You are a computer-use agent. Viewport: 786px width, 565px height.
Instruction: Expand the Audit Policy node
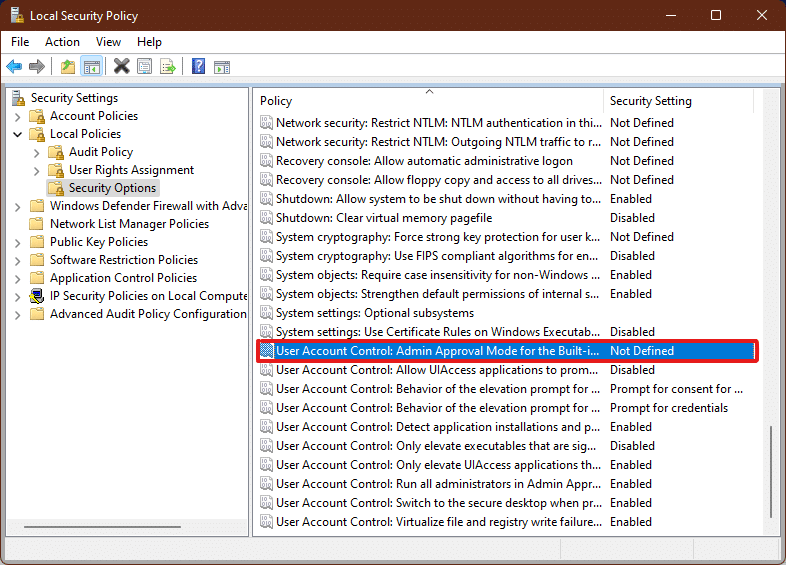[37, 153]
